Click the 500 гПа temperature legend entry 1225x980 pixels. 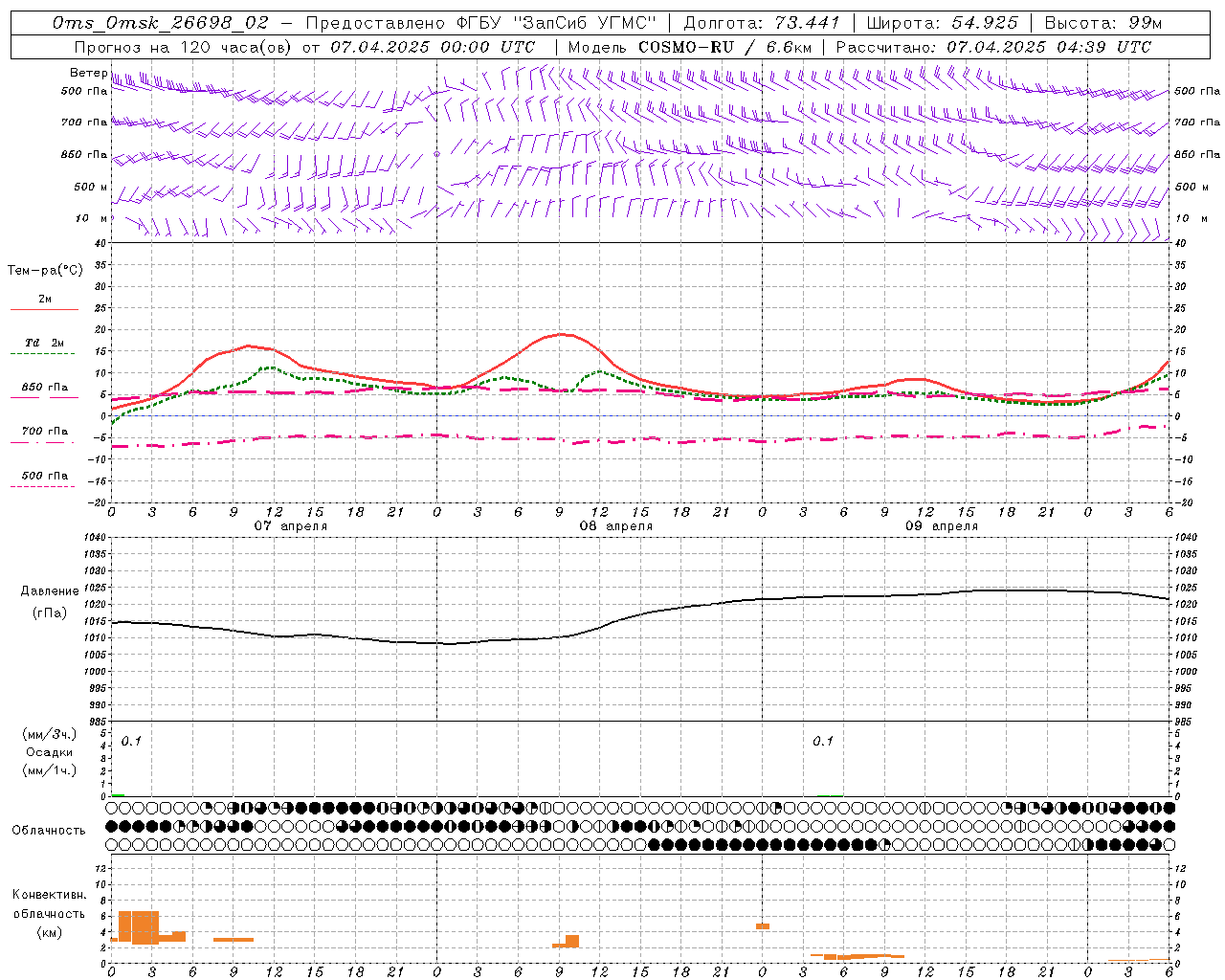45,476
